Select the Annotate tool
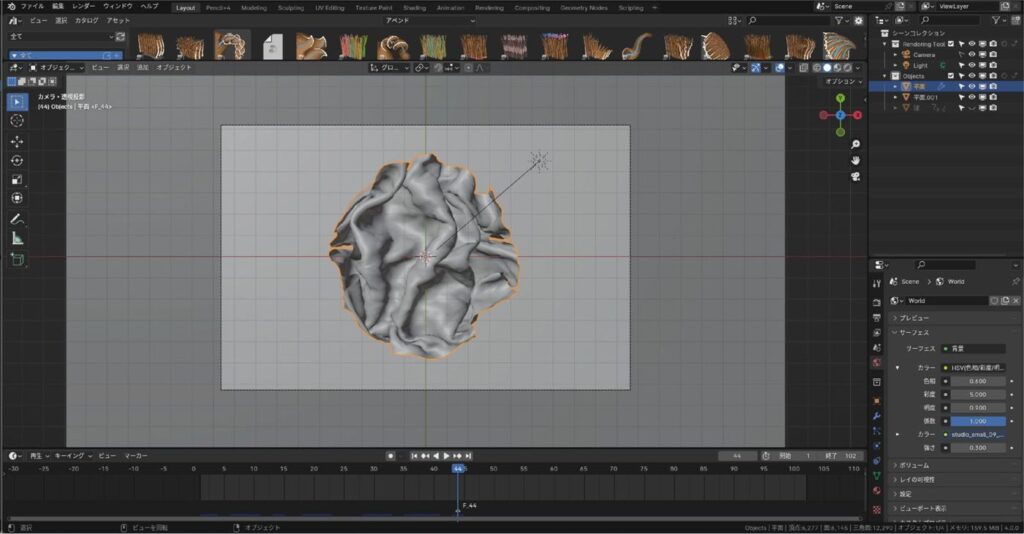The height and width of the screenshot is (534, 1024). click(x=17, y=219)
